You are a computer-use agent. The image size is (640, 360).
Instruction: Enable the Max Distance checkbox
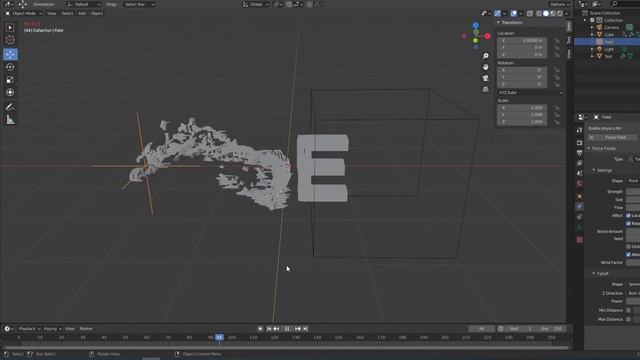pos(629,319)
